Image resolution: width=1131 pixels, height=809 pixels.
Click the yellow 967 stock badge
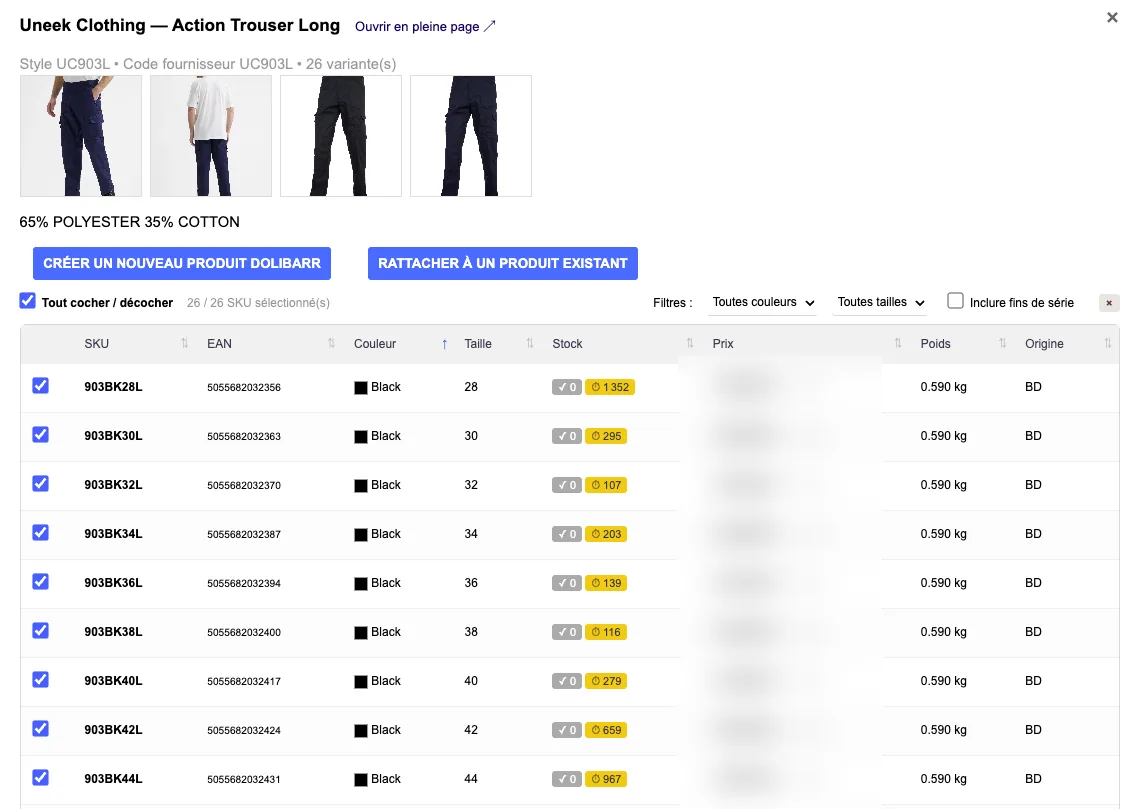[x=606, y=779]
